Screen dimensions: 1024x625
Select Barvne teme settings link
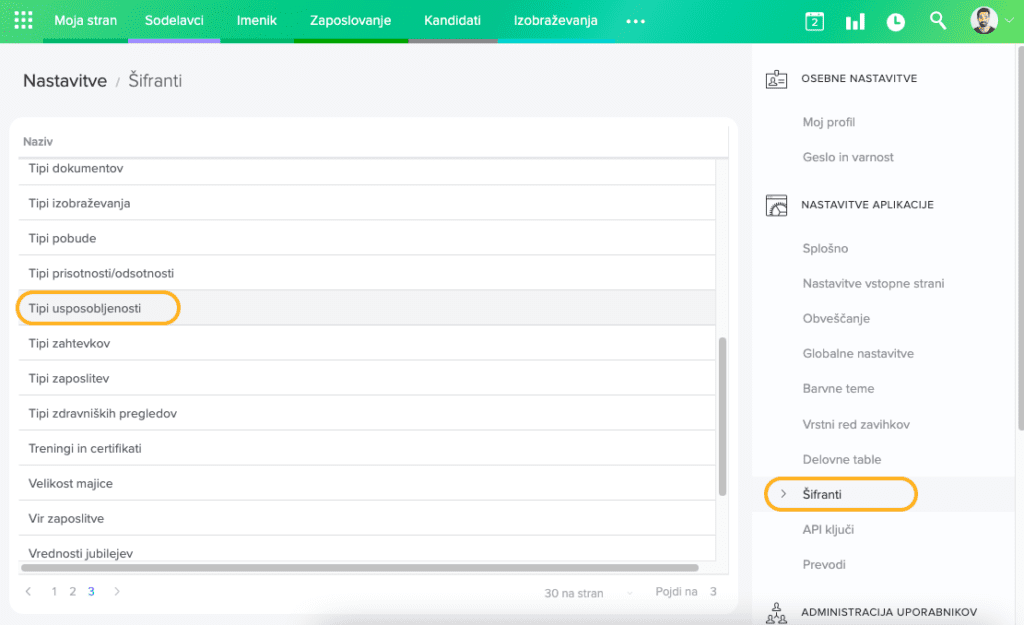point(838,389)
